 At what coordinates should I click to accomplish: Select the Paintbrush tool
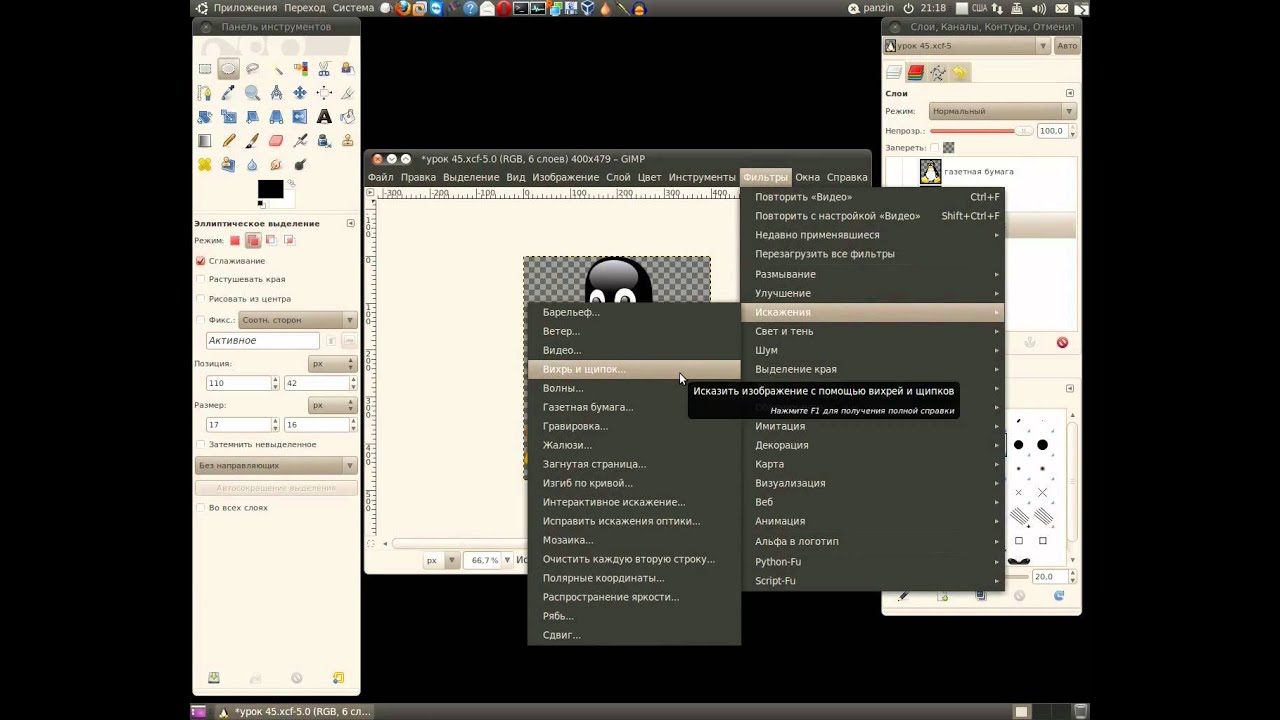click(x=252, y=141)
